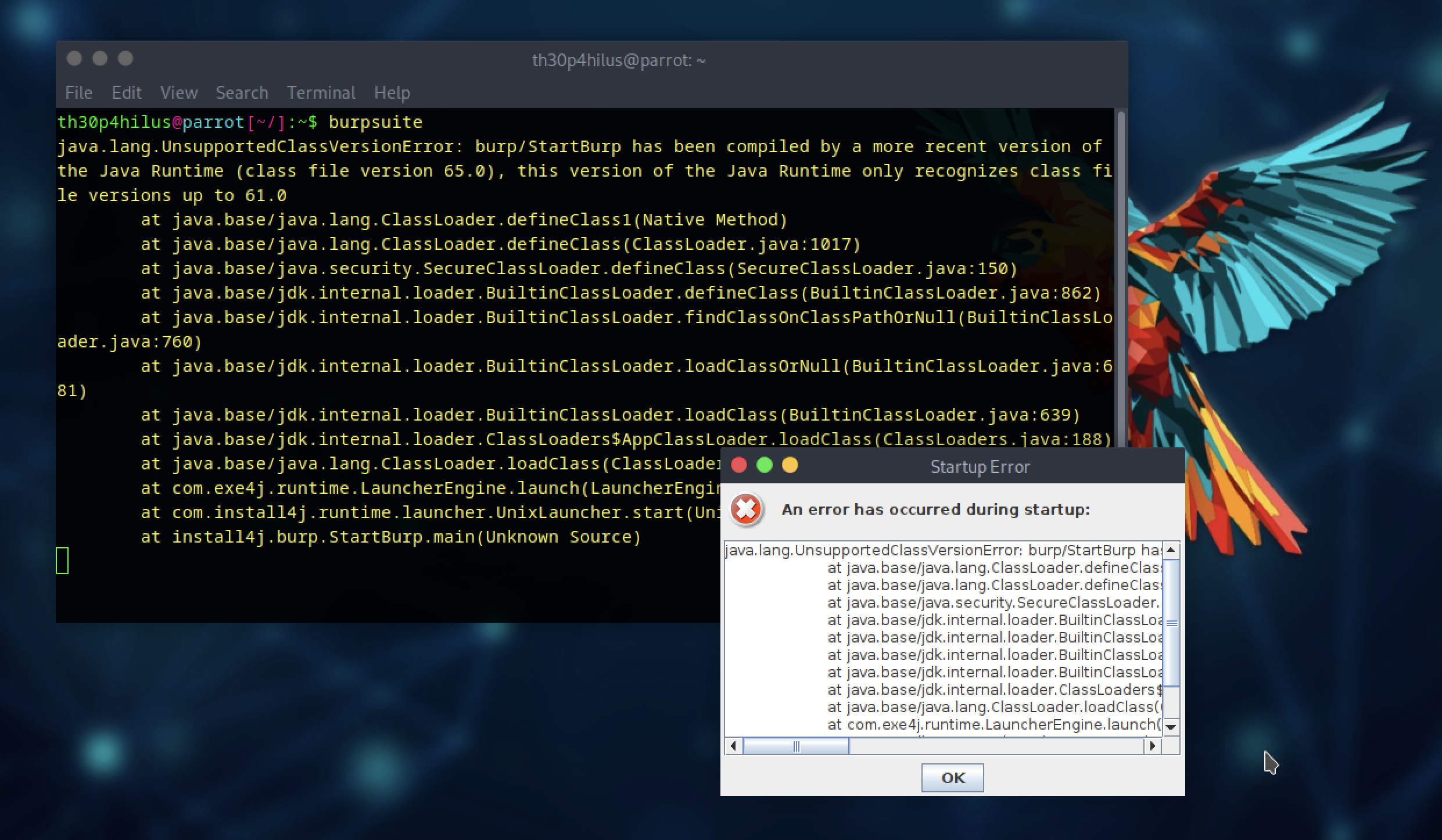Close Startup Error dialog with red button
Image resolution: width=1442 pixels, height=840 pixels.
coord(739,465)
